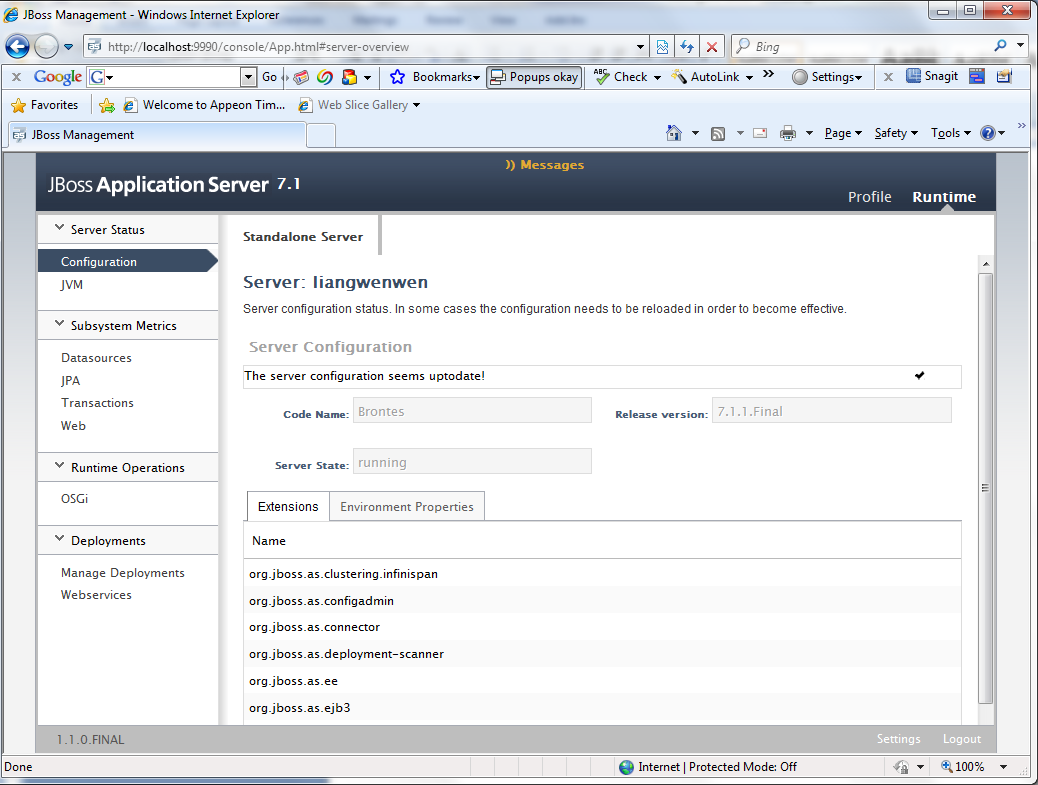This screenshot has height=785, width=1038.
Task: Click the green swirl Google toolbar icon
Action: 324,77
